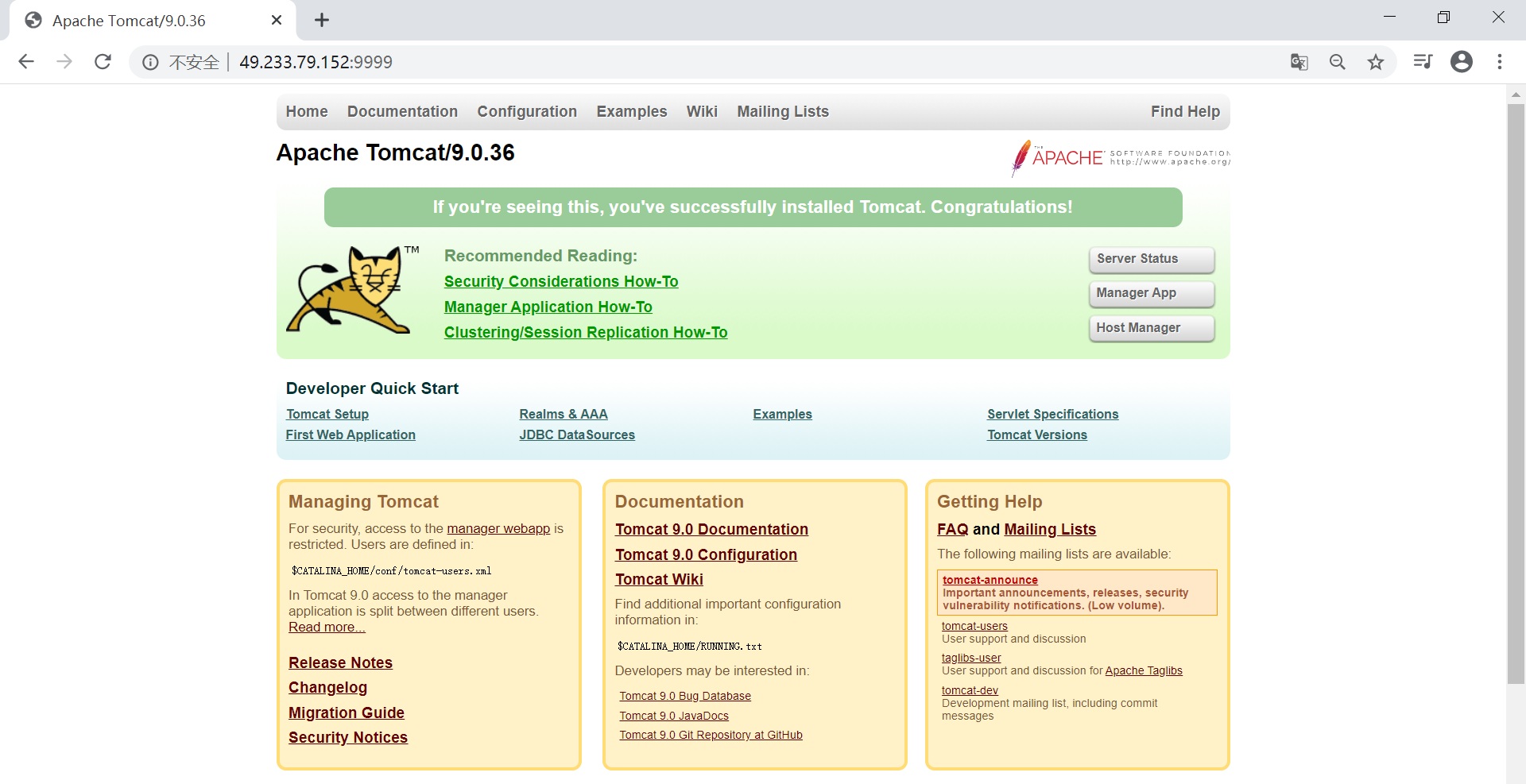The width and height of the screenshot is (1526, 784).
Task: Click the Tomcat cat logo
Action: coord(350,290)
